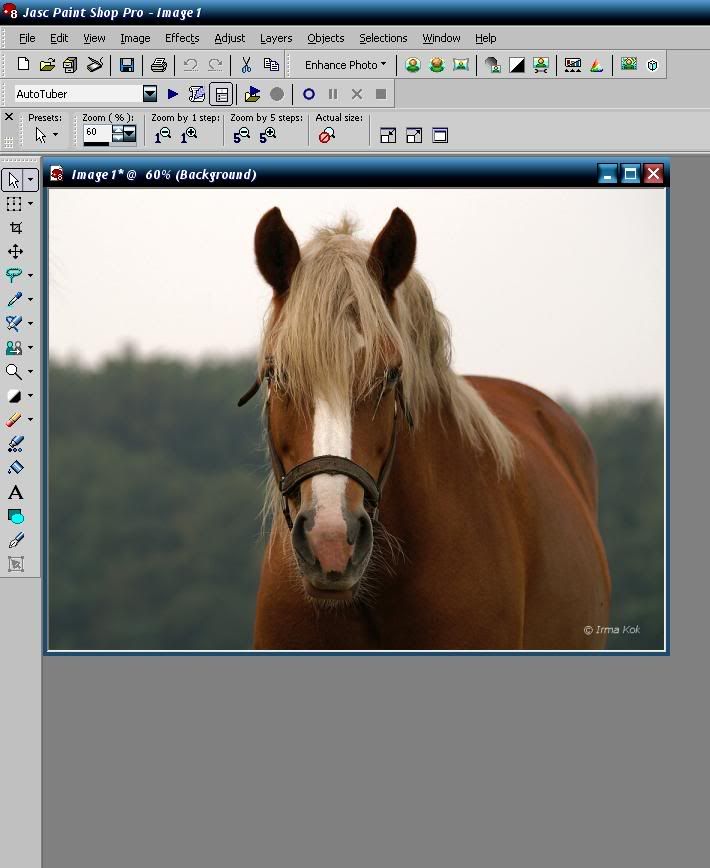The height and width of the screenshot is (868, 710).
Task: Open the AutoTuber script dropdown
Action: tap(150, 94)
